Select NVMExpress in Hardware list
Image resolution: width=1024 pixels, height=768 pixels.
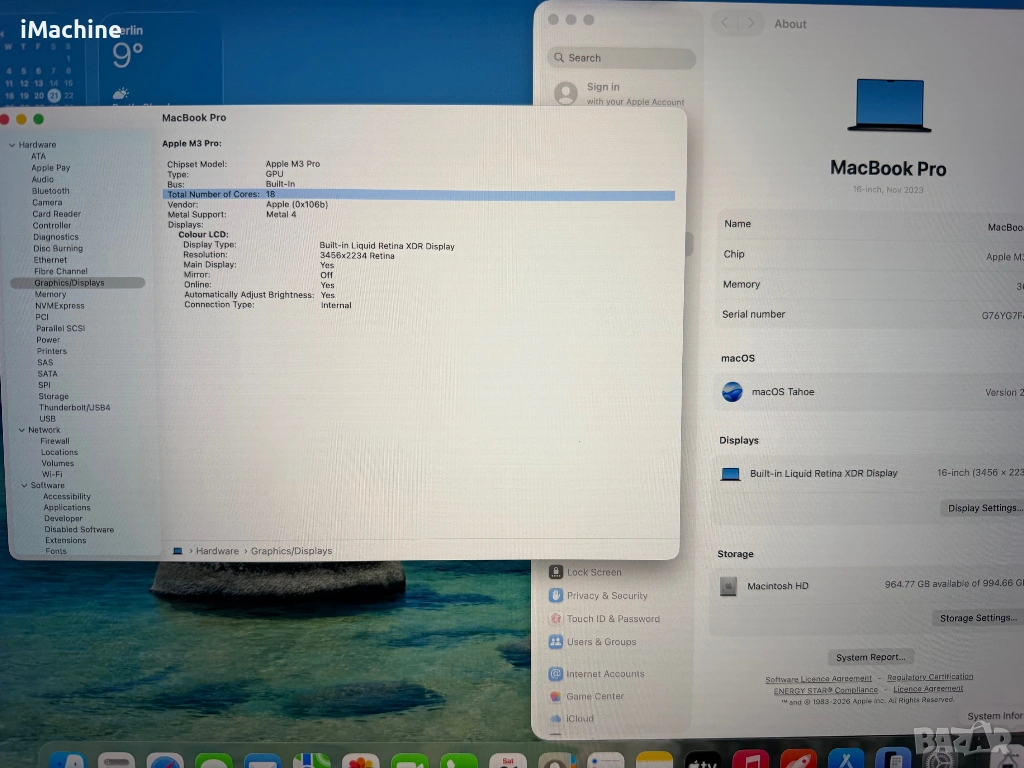(x=59, y=306)
